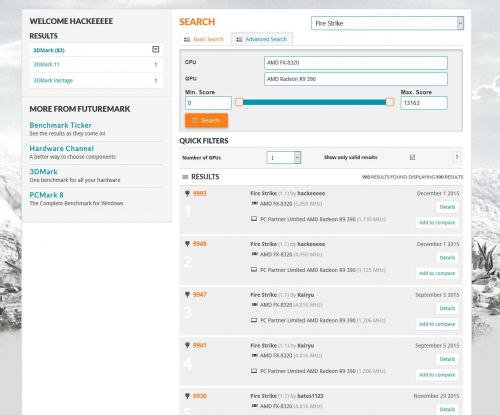Click the minimum score slider handle

239,102
